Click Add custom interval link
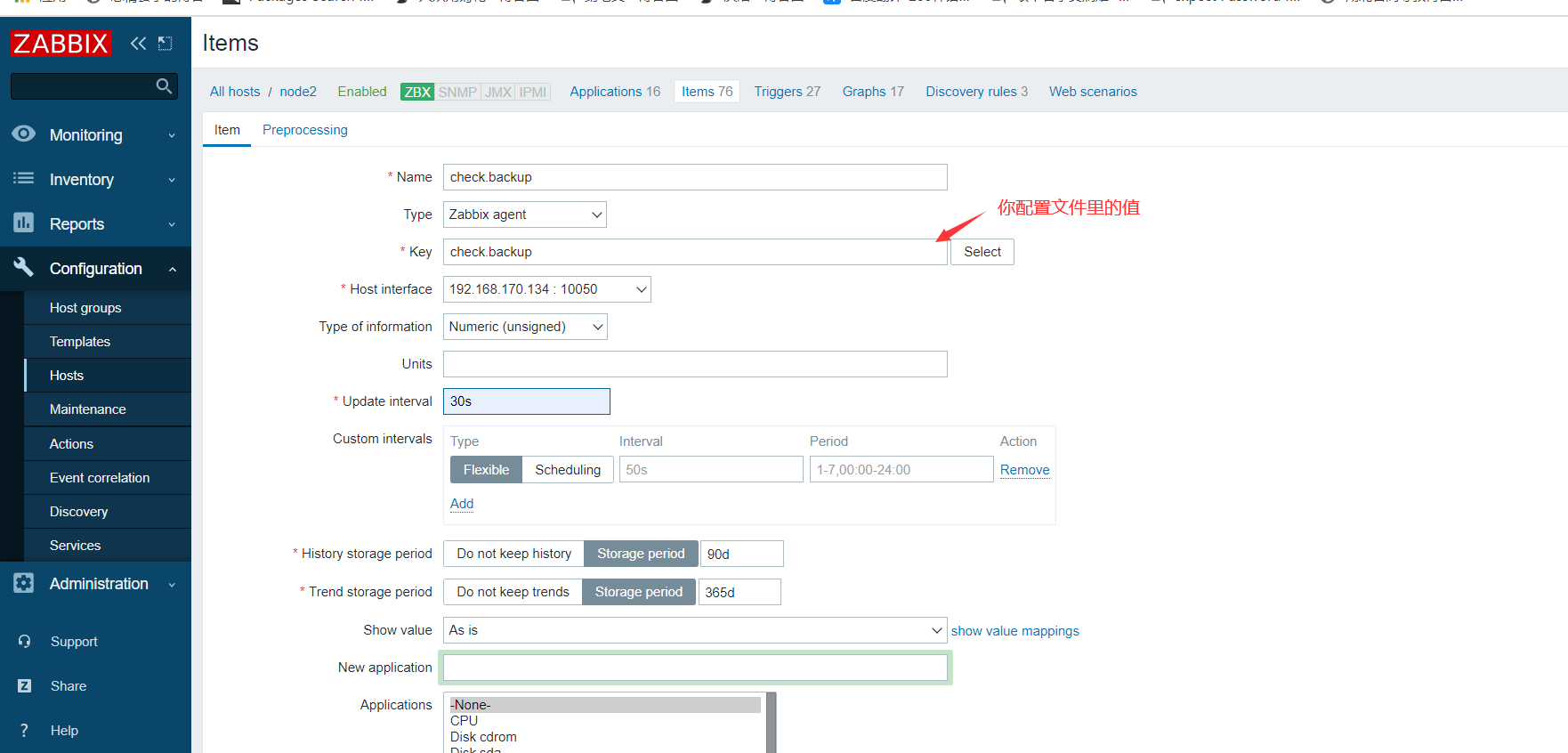 pos(462,504)
